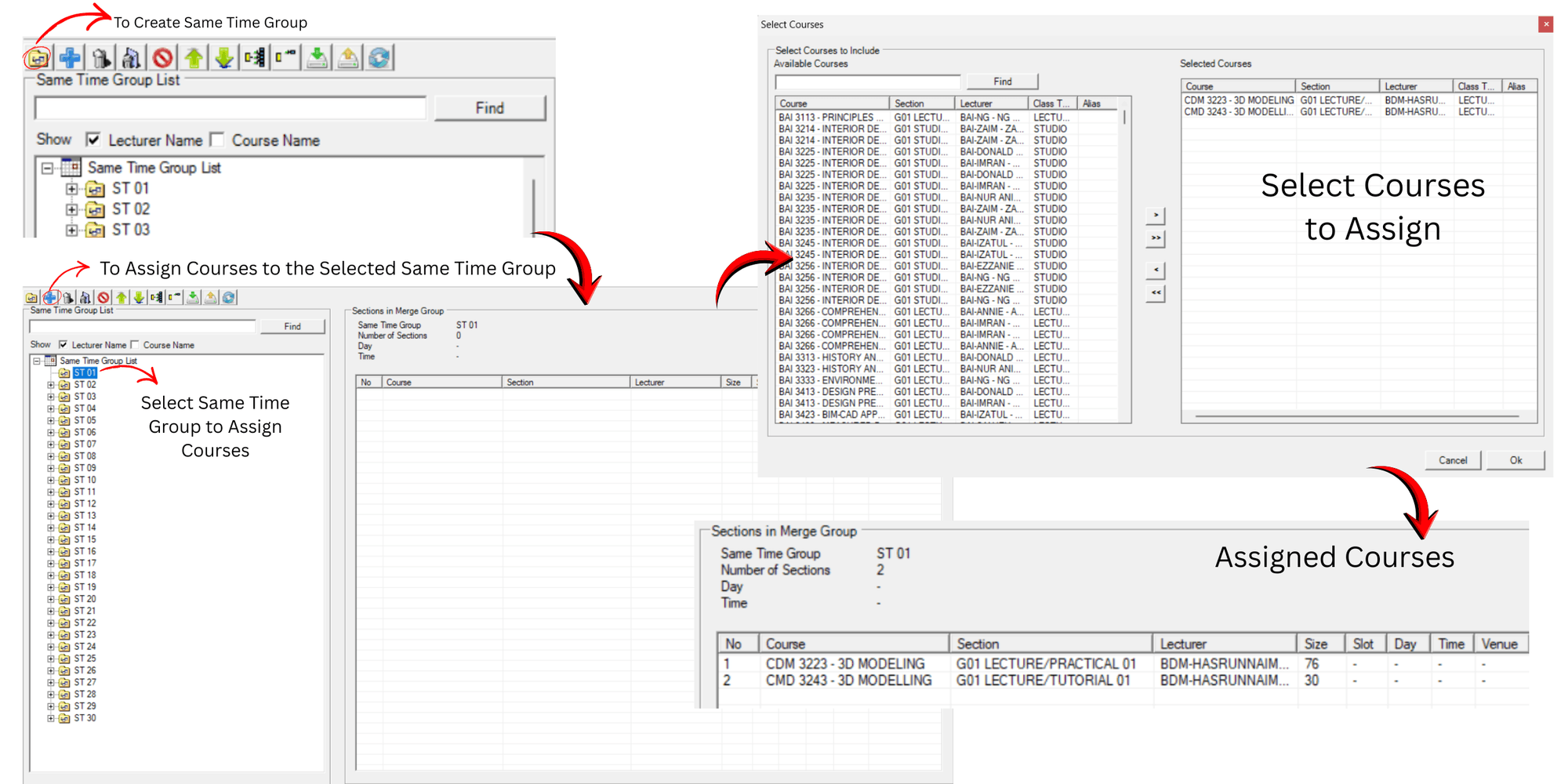
Task: Click blue plus icon in enlarged toolbar
Action: click(x=70, y=58)
